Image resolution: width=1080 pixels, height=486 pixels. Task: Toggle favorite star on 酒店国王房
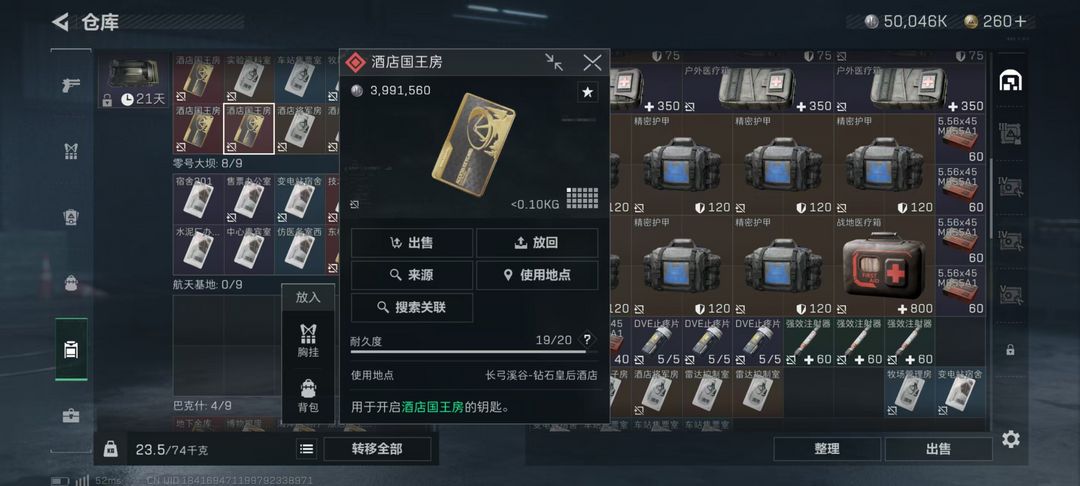[588, 92]
